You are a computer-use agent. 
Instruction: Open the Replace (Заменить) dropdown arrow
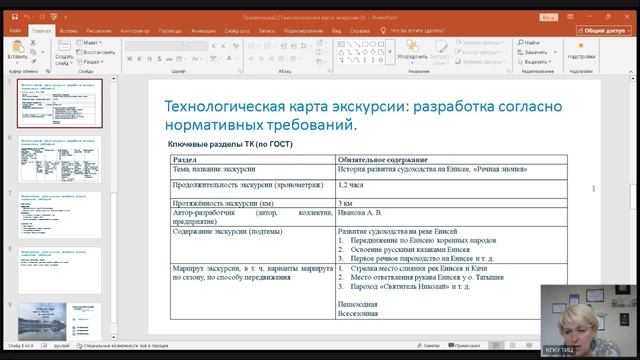pyautogui.click(x=555, y=52)
